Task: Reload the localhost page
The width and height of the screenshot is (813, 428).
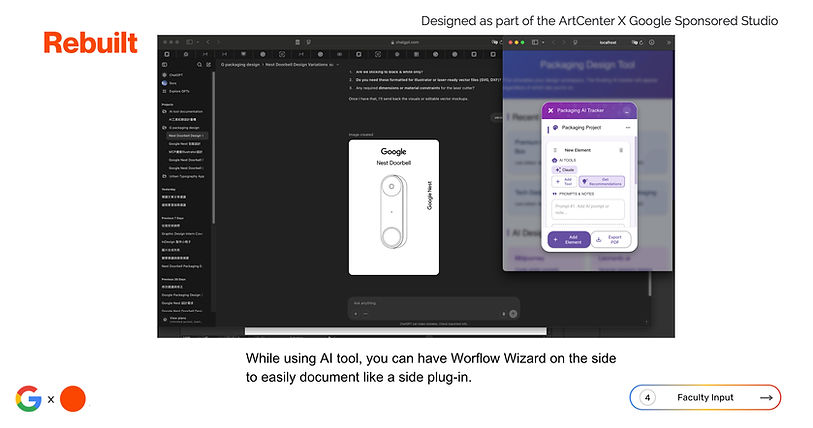Action: coord(641,43)
